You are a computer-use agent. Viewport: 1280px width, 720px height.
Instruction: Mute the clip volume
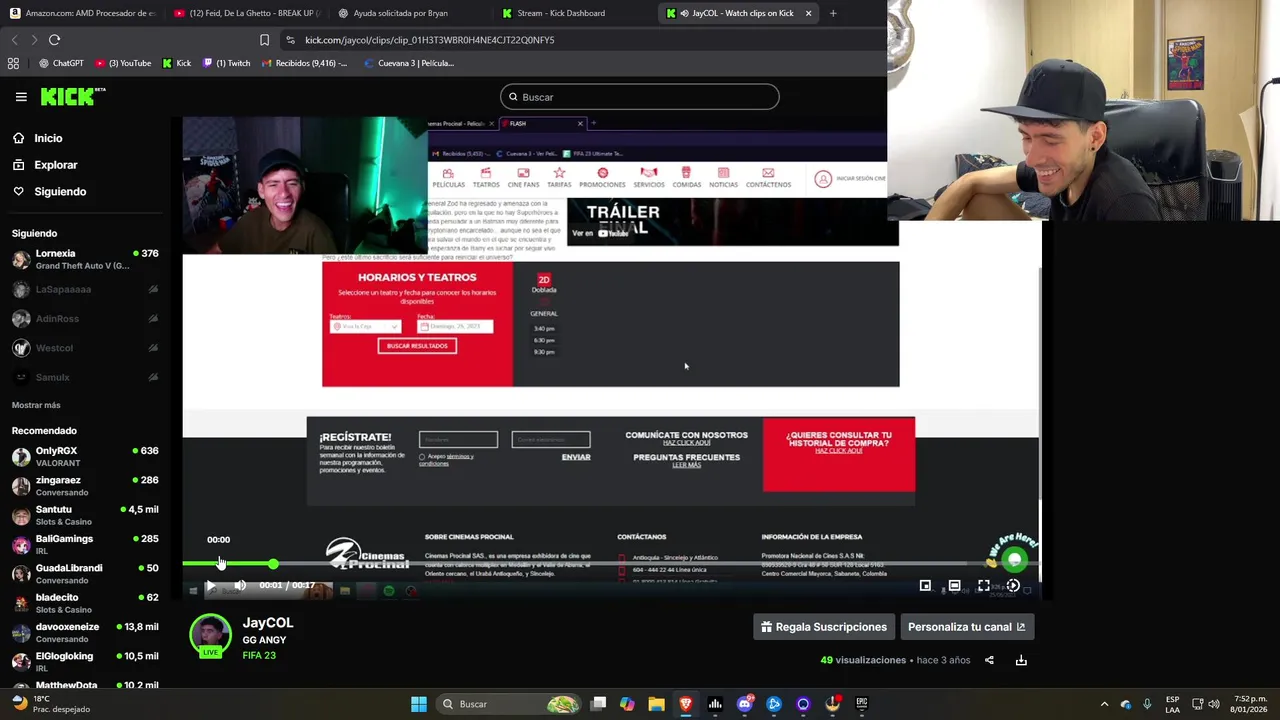[x=240, y=585]
